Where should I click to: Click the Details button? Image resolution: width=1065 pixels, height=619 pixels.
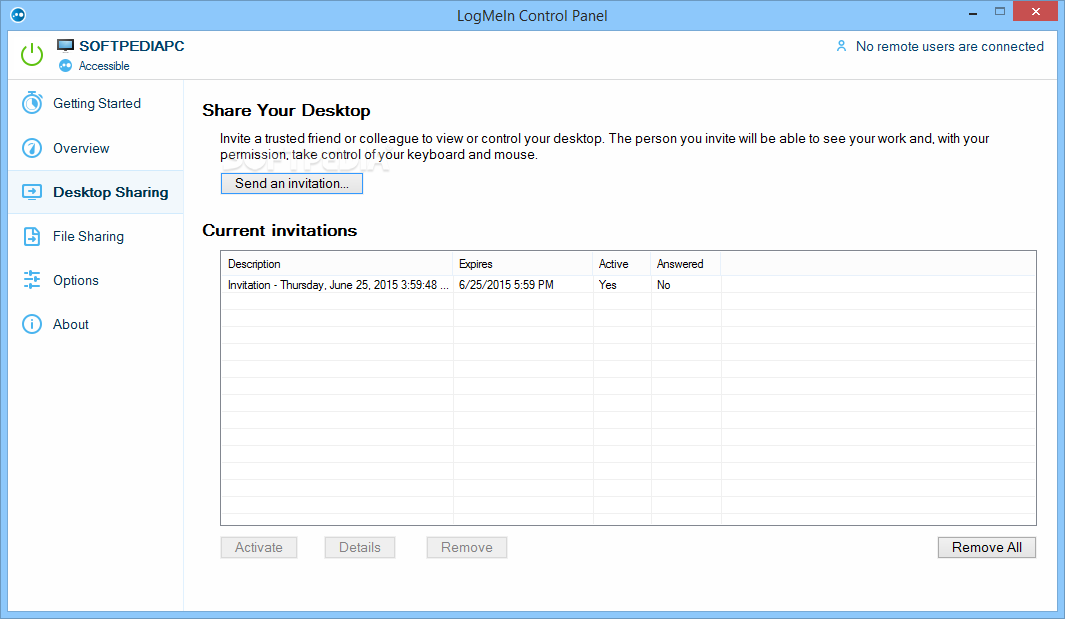coord(360,548)
